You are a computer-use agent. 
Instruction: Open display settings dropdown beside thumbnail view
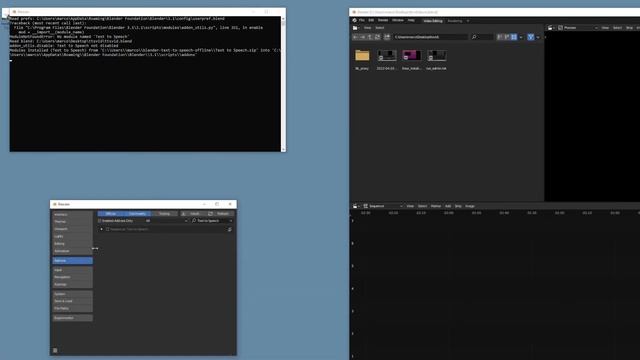coord(521,37)
